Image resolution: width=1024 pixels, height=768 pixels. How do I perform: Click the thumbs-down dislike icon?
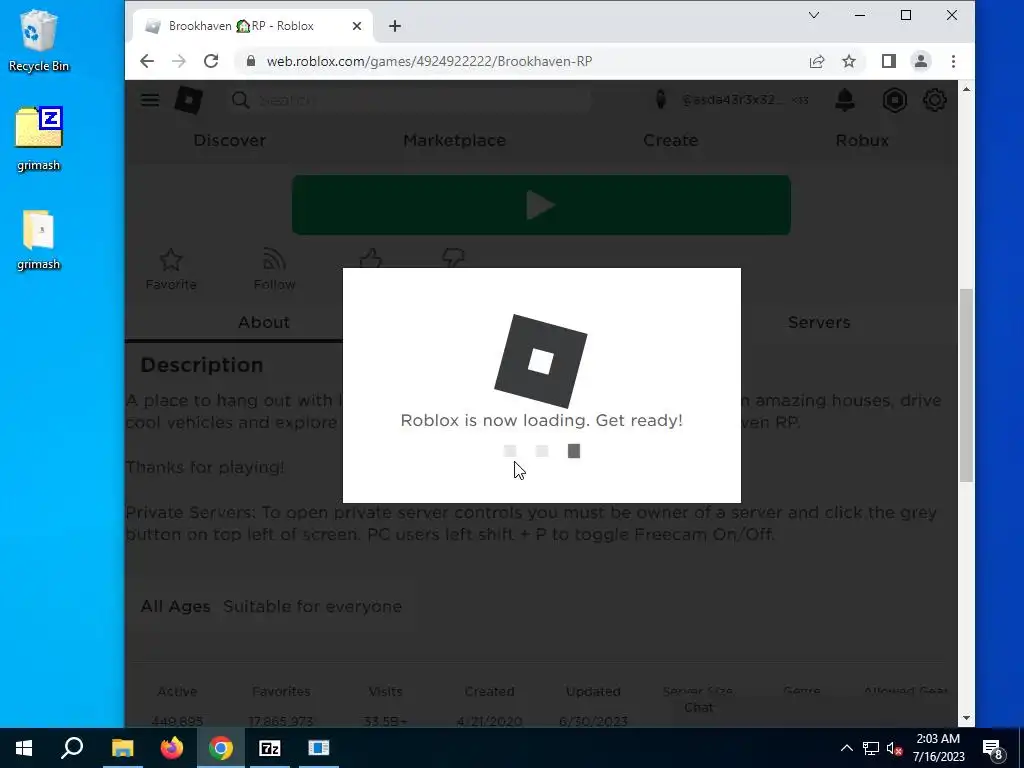coord(453,258)
